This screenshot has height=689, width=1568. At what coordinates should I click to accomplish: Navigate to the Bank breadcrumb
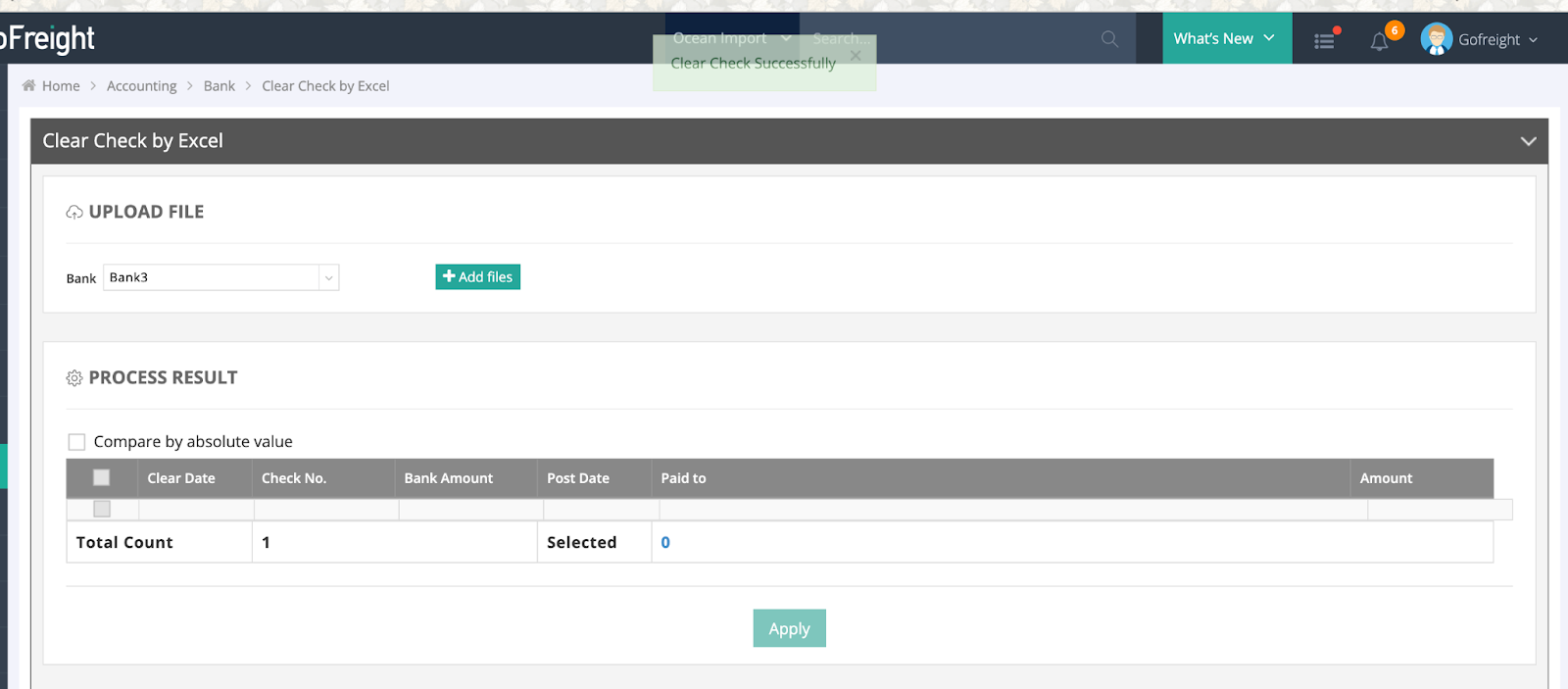(x=219, y=86)
